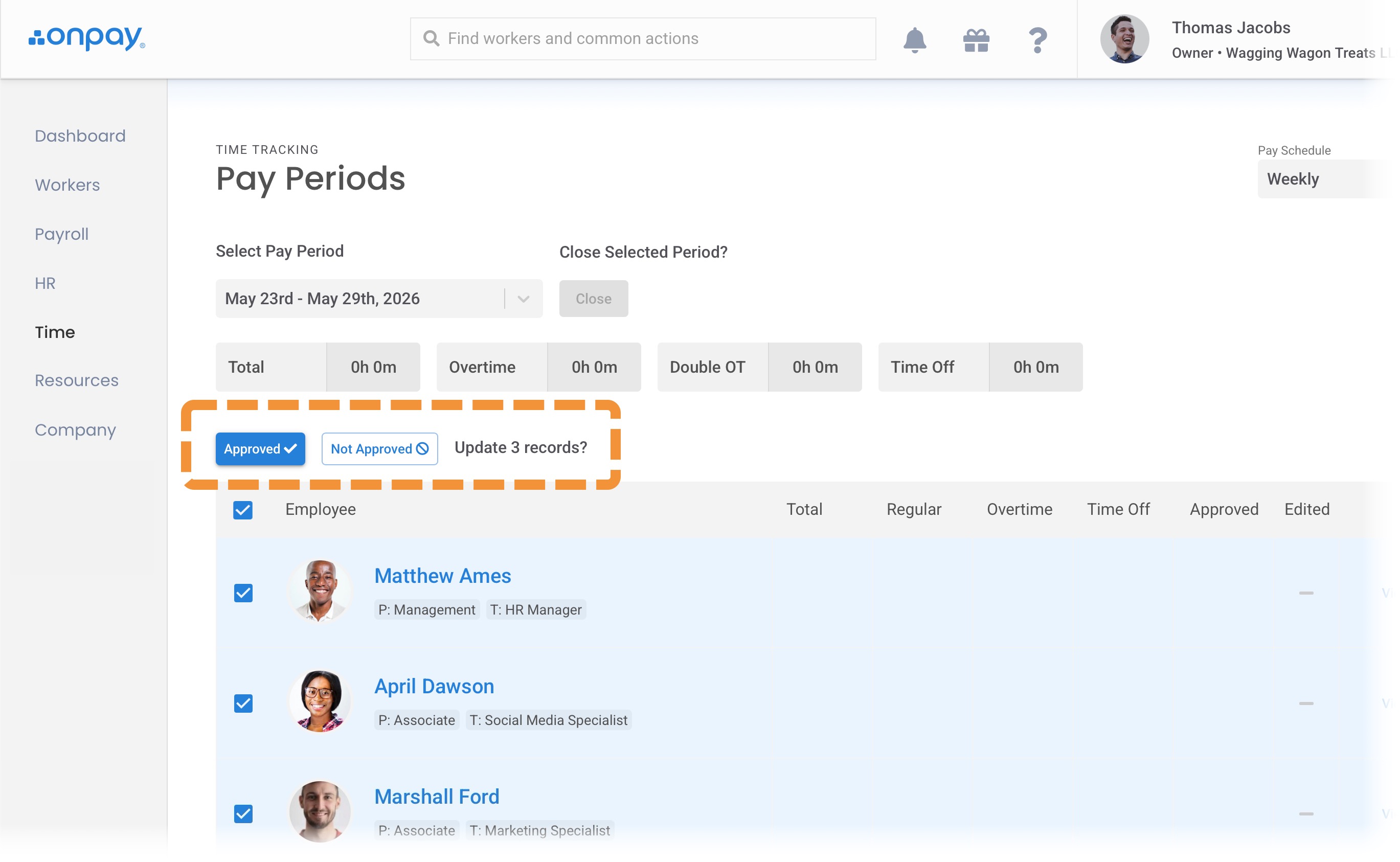Uncheck Marshall Ford row checkbox

click(x=243, y=813)
